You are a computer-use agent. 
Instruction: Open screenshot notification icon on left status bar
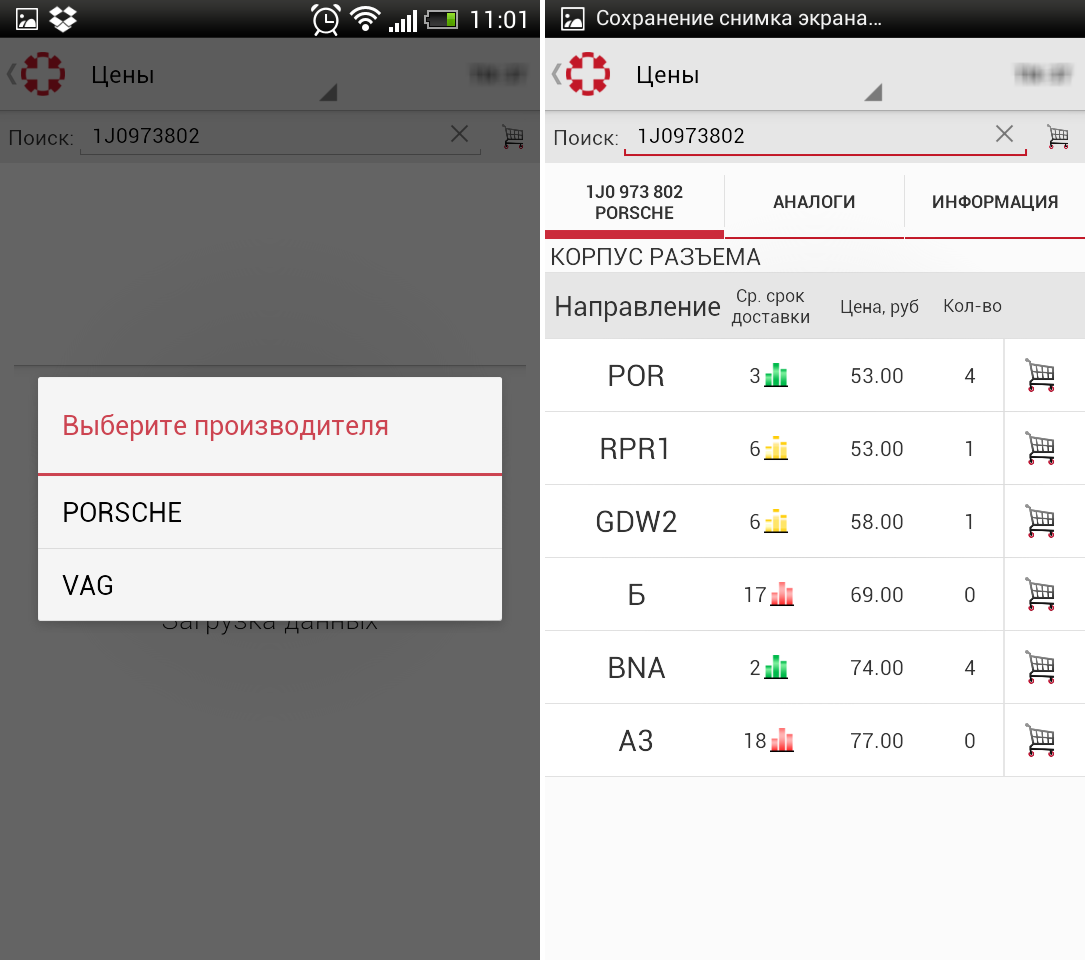[26, 19]
